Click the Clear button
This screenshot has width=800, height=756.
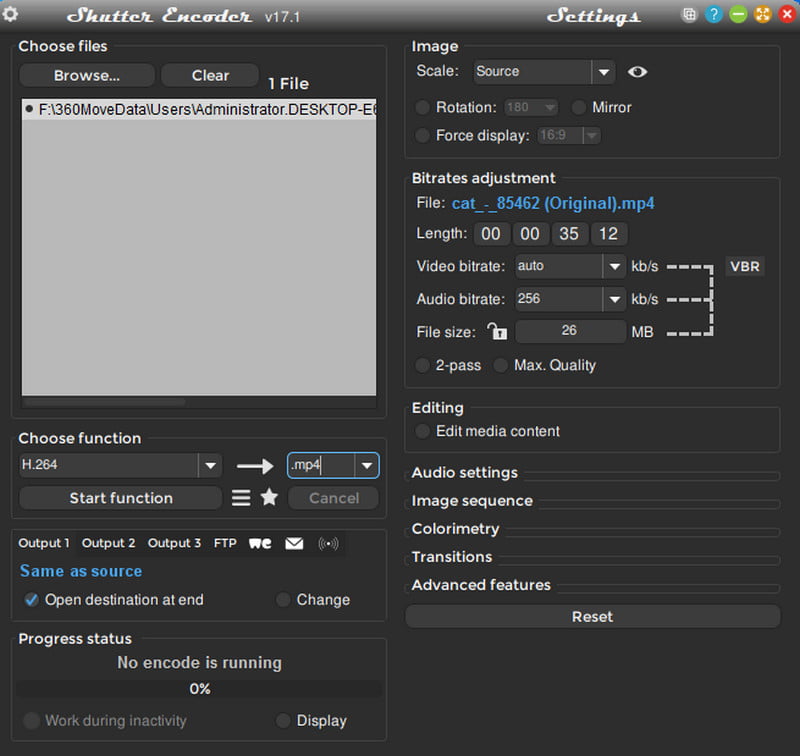click(210, 75)
